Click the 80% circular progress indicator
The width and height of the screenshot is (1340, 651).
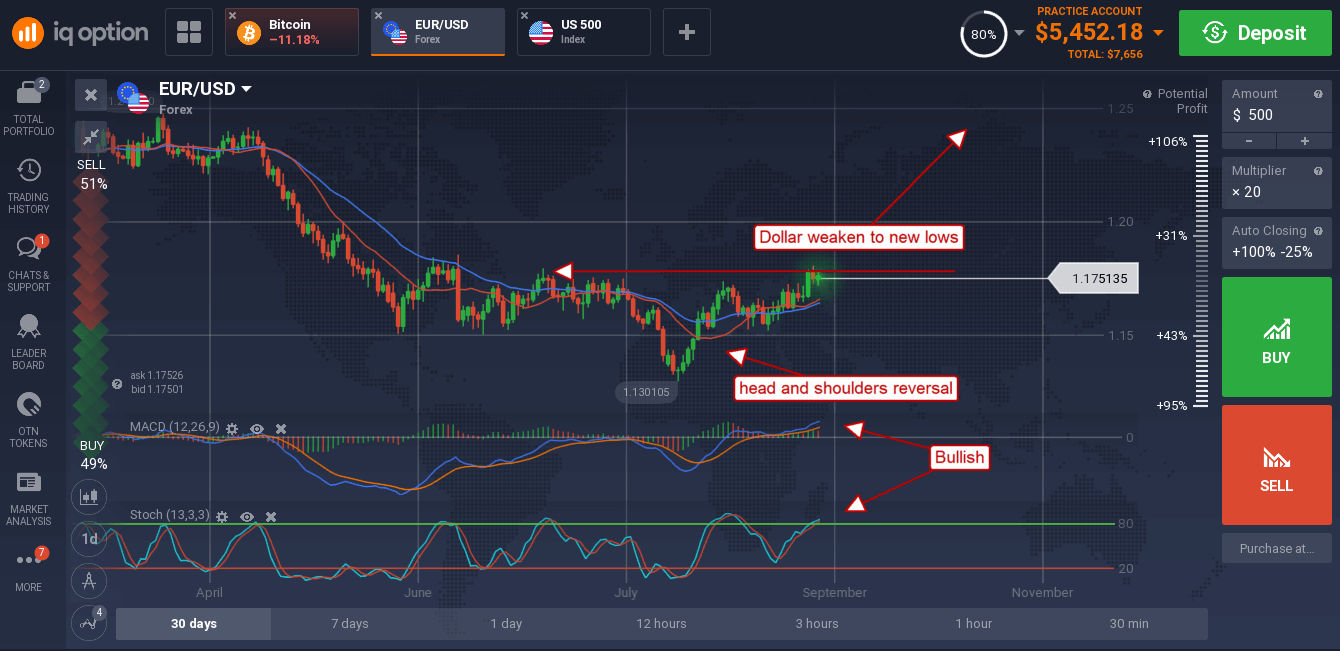[983, 34]
